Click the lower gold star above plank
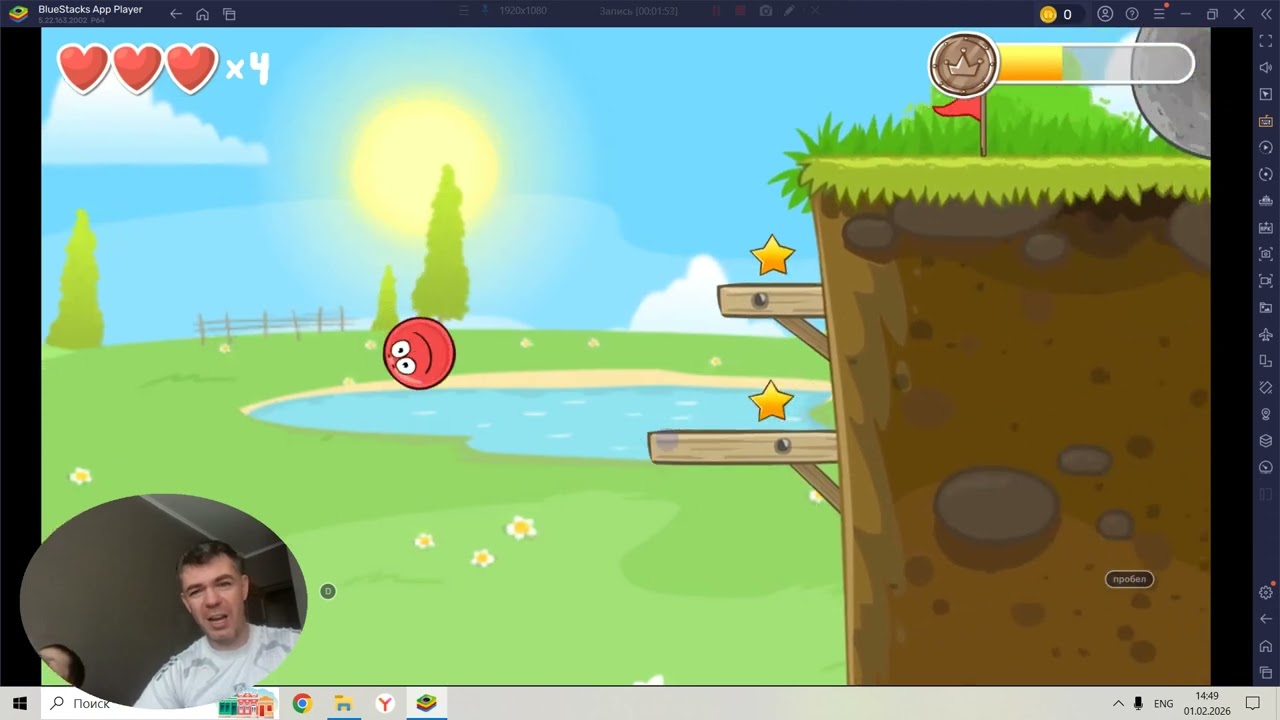The image size is (1280, 720). pos(771,401)
